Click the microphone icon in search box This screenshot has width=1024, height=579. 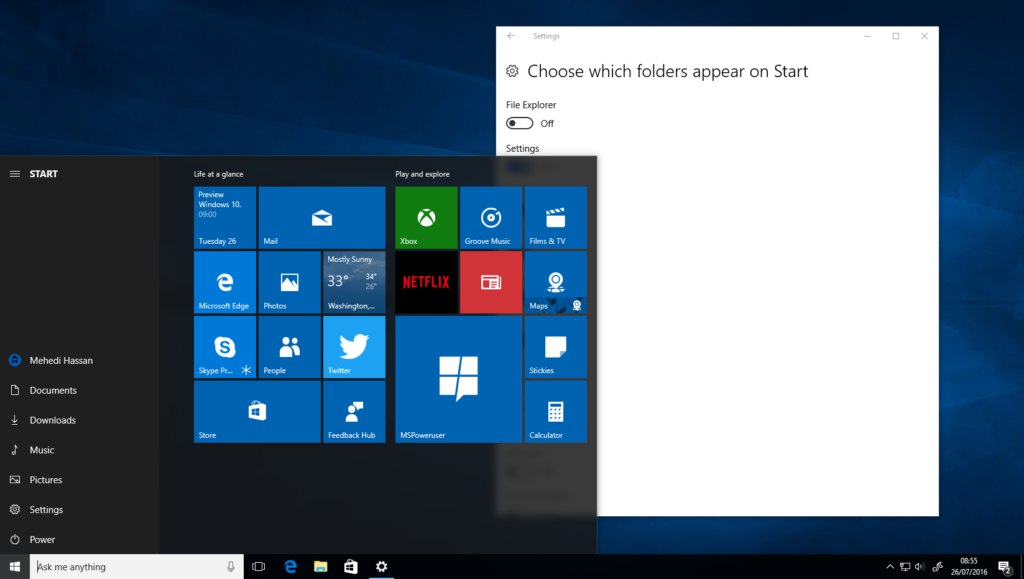tap(231, 567)
